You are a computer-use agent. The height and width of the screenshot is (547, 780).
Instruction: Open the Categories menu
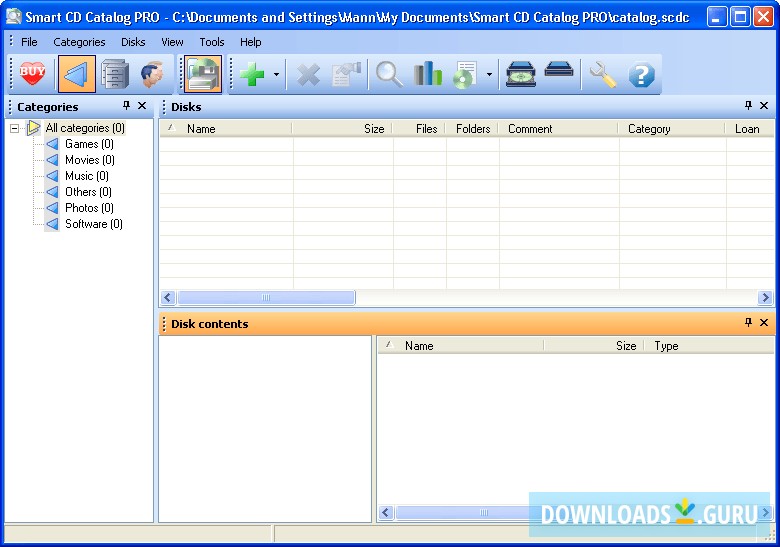point(79,42)
